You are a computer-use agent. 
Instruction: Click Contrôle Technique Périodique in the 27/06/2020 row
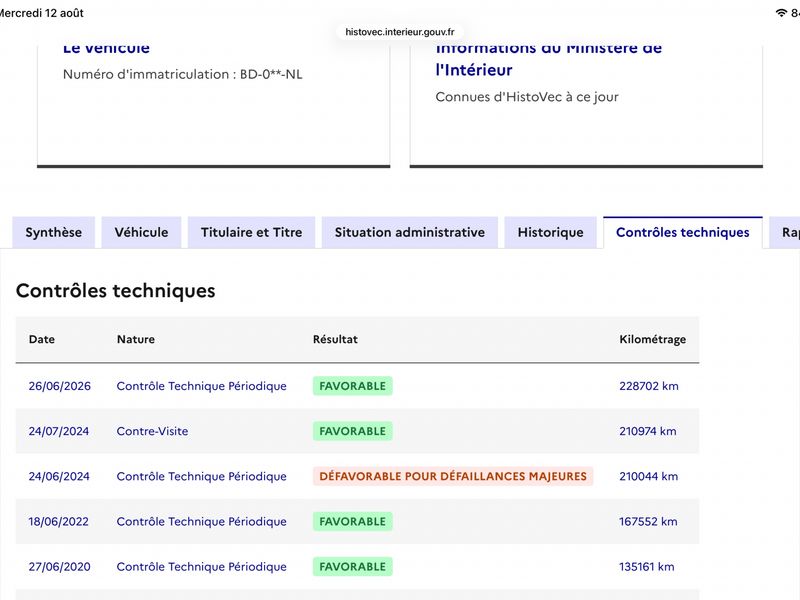[202, 567]
